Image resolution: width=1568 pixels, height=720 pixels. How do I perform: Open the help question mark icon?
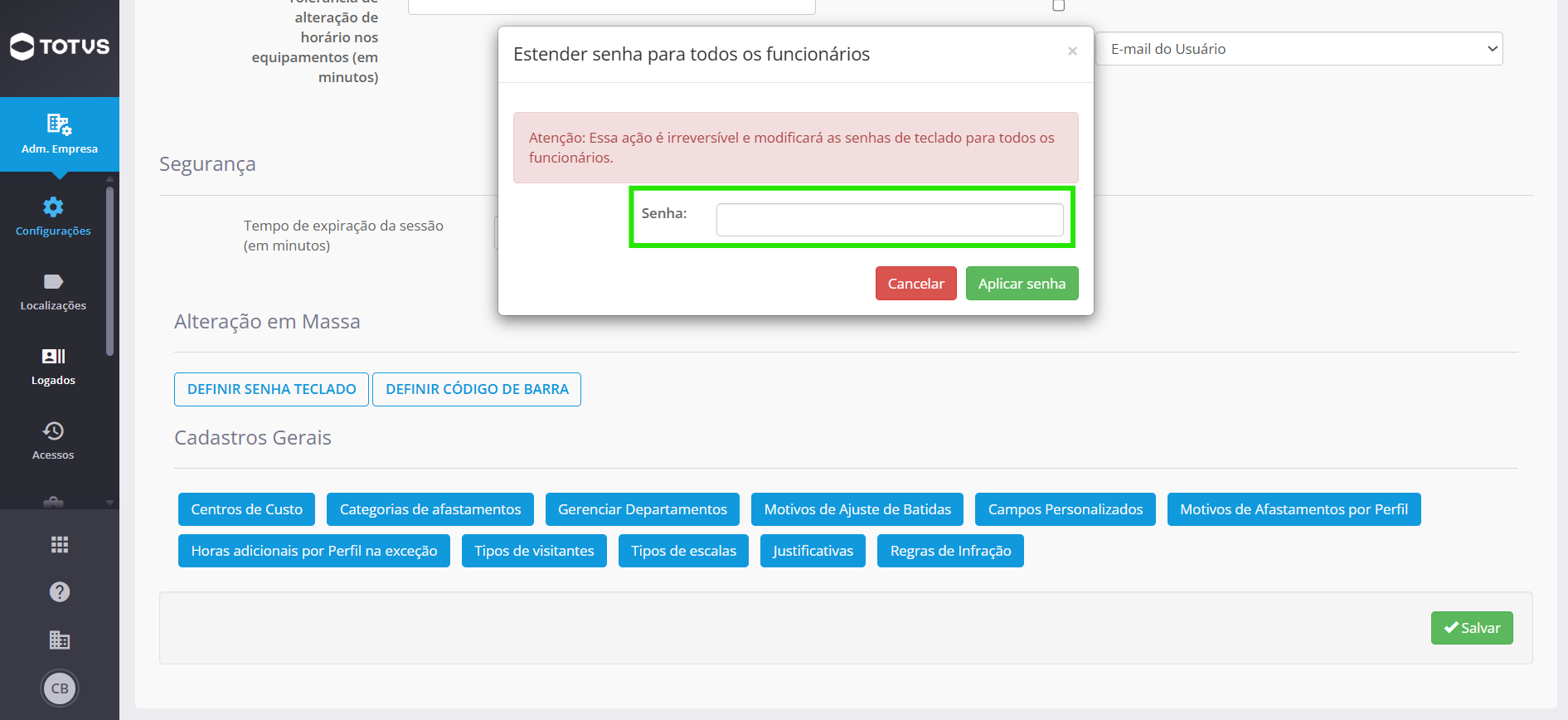pos(60,591)
